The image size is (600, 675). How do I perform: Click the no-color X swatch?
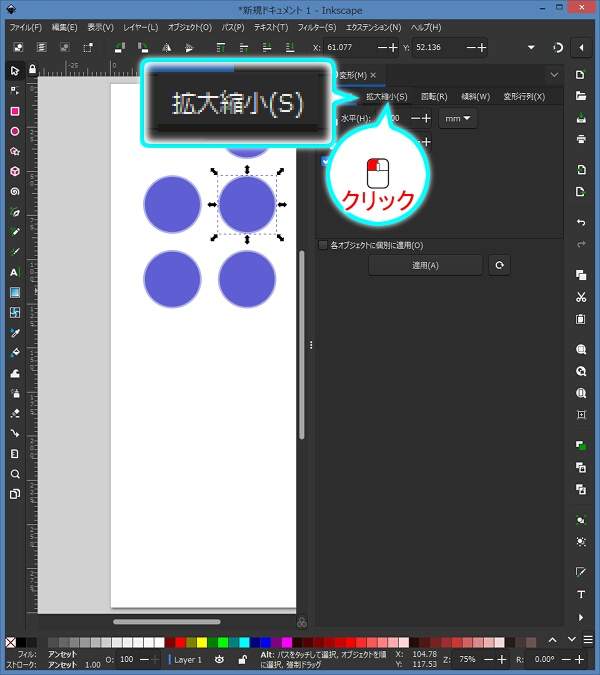point(11,643)
